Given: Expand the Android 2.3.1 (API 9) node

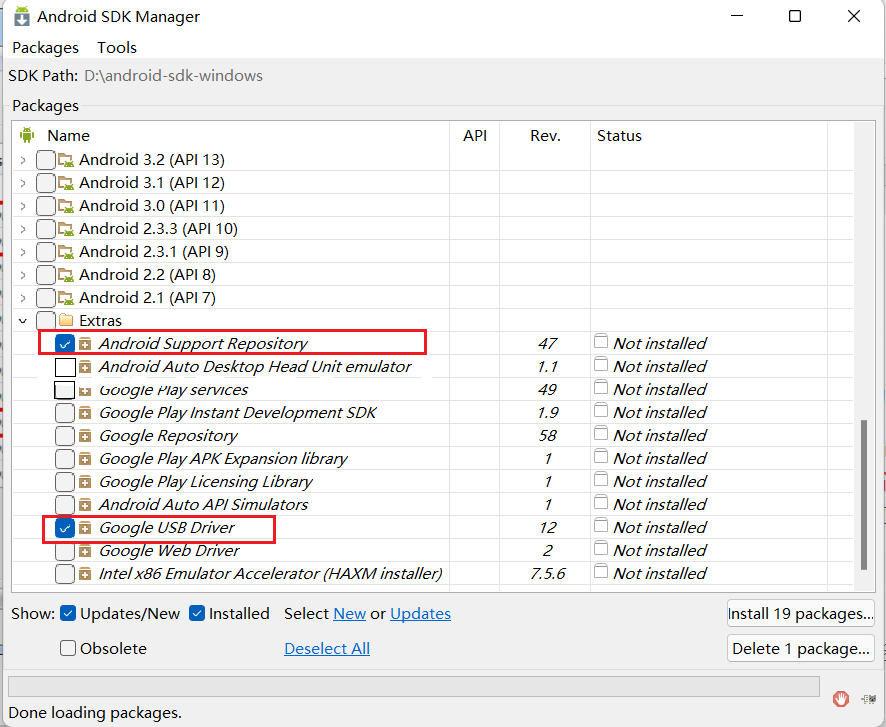Looking at the screenshot, I should 23,252.
